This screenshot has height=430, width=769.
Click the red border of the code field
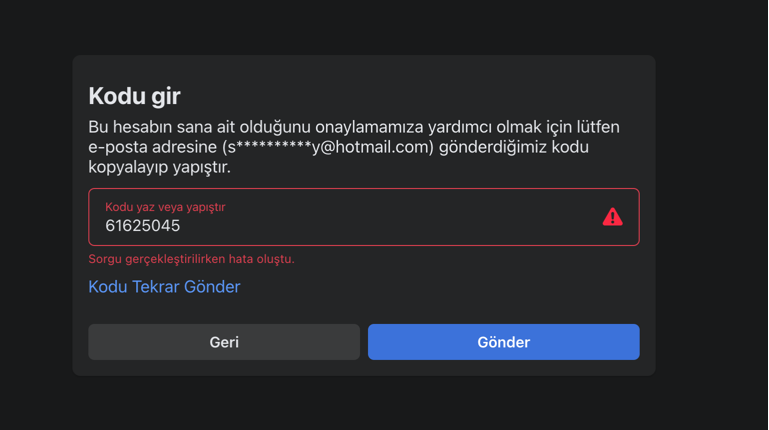tap(364, 189)
